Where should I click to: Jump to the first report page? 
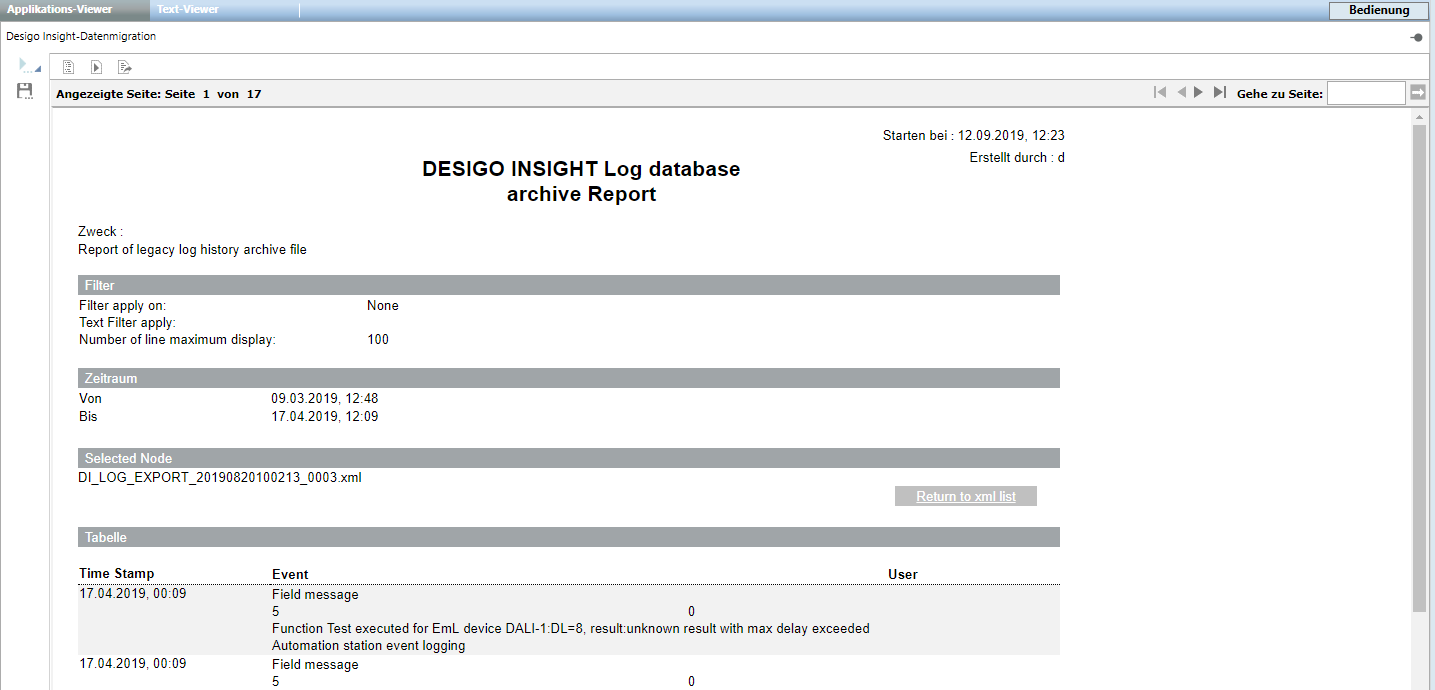coord(1160,93)
